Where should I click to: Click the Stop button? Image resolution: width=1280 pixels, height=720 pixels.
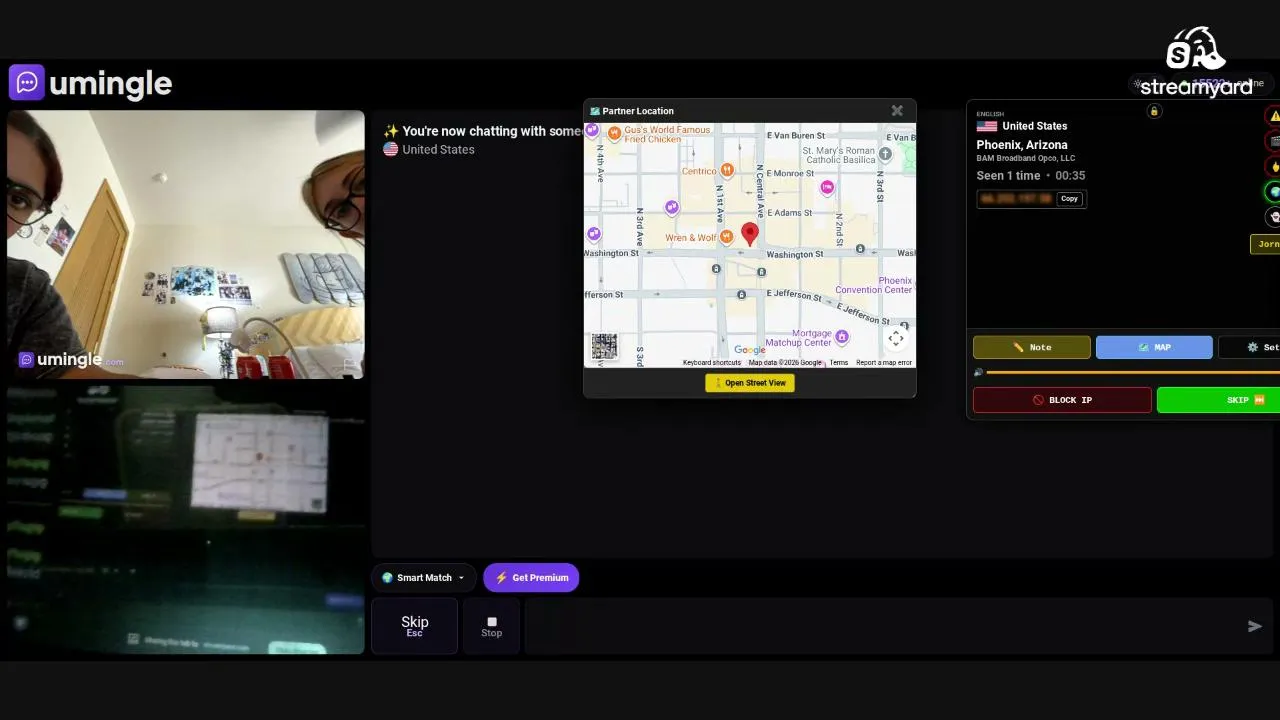click(x=491, y=626)
